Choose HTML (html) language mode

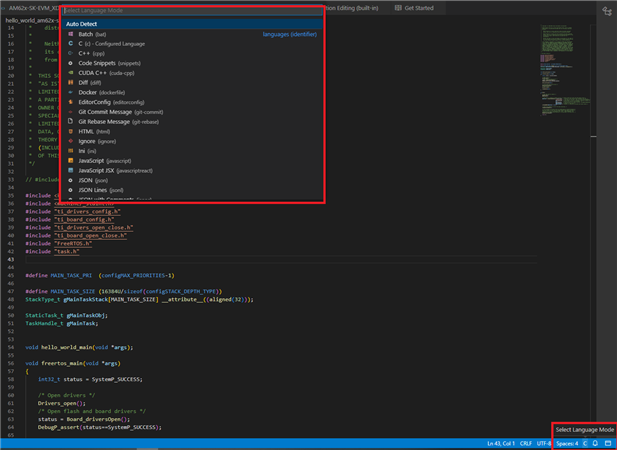(x=192, y=131)
